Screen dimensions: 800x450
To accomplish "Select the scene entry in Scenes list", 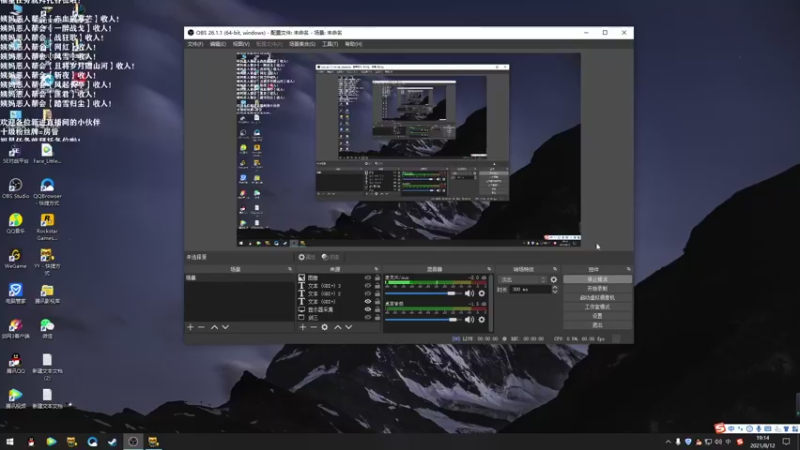I will click(x=239, y=278).
